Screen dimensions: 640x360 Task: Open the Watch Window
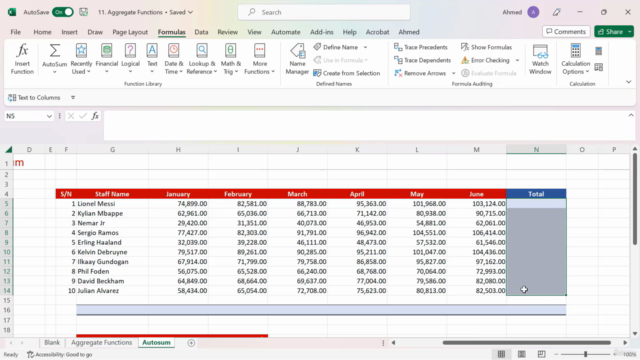(x=540, y=59)
